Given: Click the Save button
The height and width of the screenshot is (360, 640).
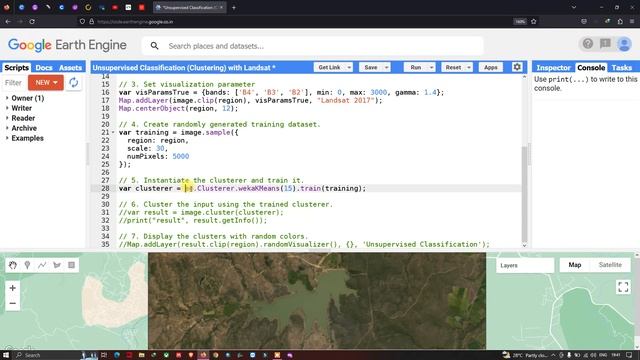Looking at the screenshot, I should pos(371,67).
